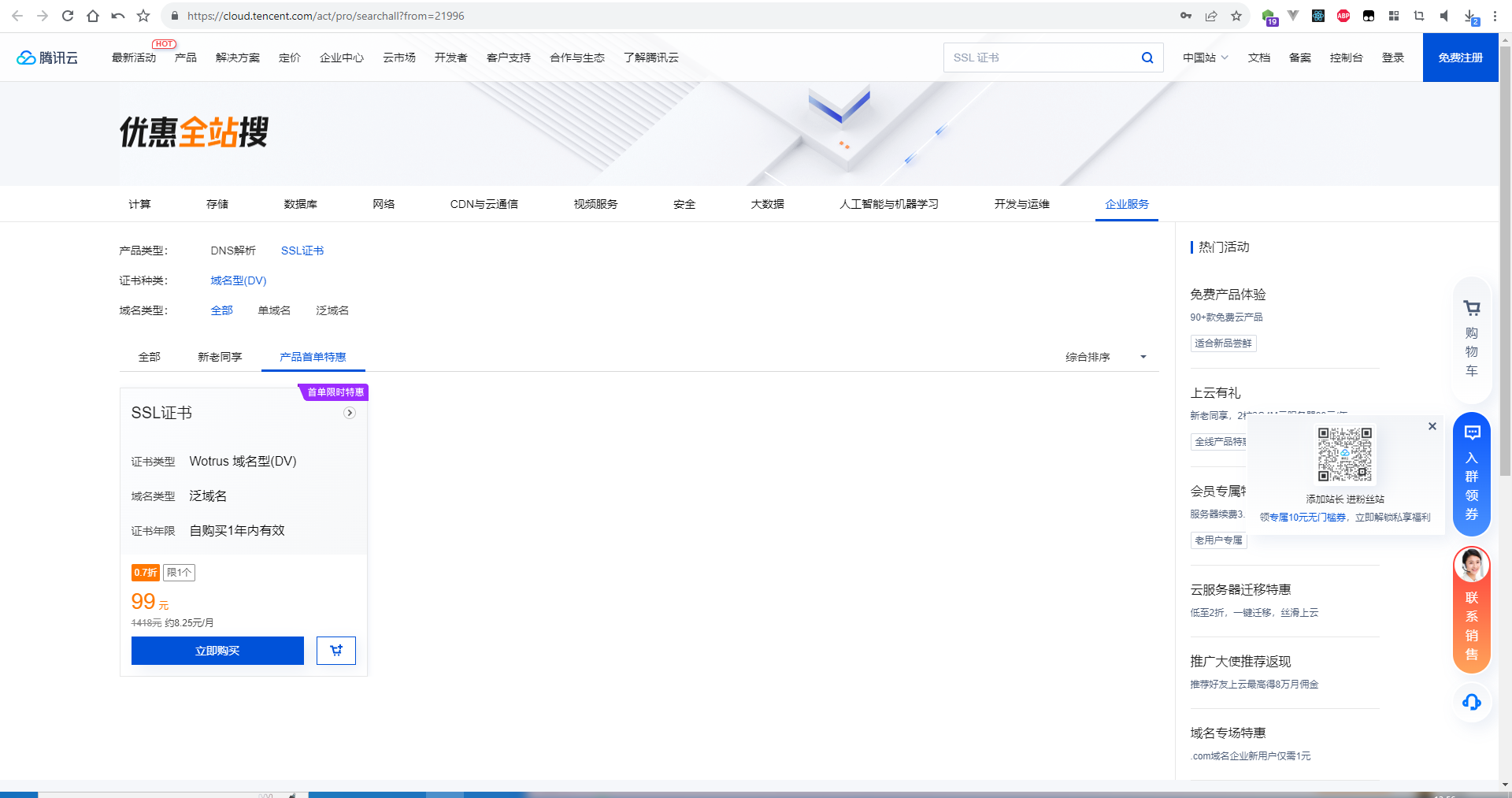
Task: Click the Tencent Cloud logo
Action: [47, 58]
